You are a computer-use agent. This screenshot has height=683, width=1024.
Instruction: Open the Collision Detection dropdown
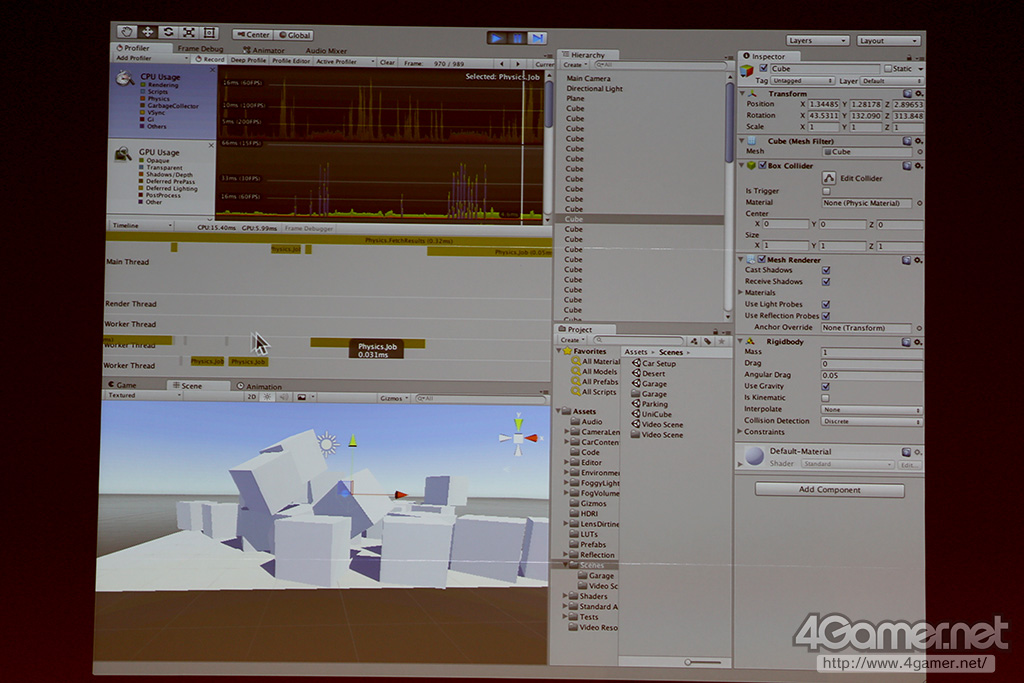click(x=871, y=421)
